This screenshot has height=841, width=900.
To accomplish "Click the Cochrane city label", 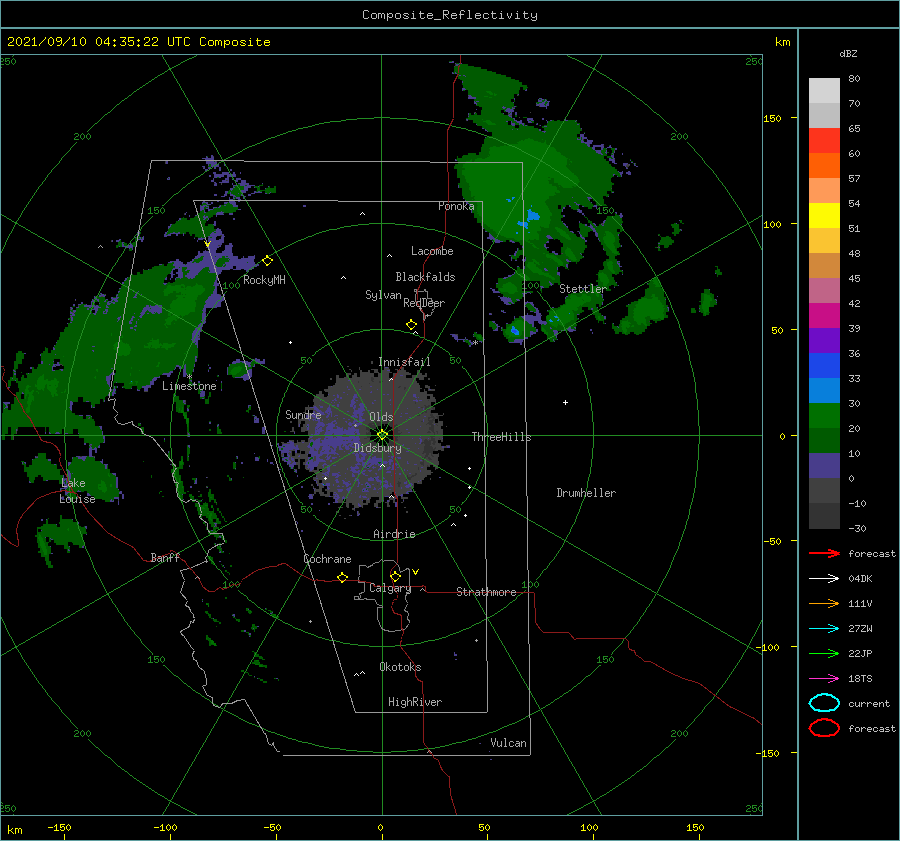I will pyautogui.click(x=327, y=559).
